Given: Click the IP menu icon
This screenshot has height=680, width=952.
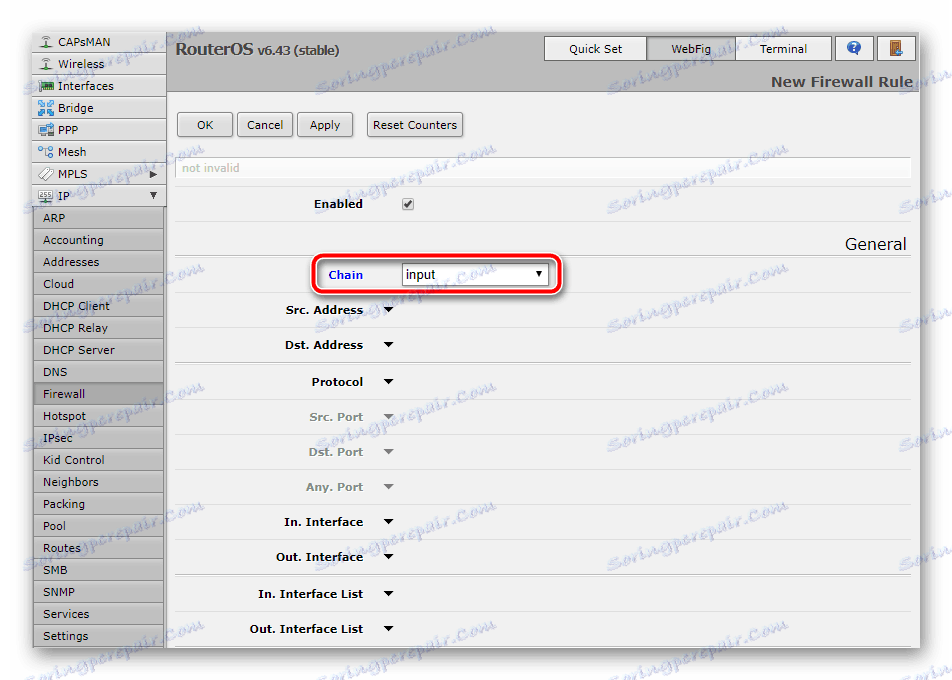Looking at the screenshot, I should [46, 196].
